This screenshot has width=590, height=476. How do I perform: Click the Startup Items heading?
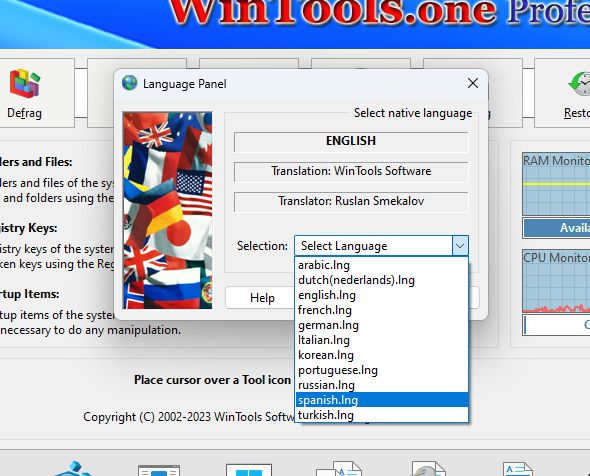[x=30, y=294]
